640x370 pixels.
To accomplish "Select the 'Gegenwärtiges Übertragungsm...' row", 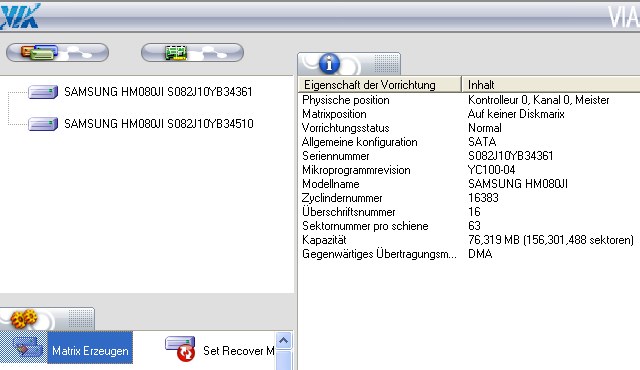I will pos(469,254).
